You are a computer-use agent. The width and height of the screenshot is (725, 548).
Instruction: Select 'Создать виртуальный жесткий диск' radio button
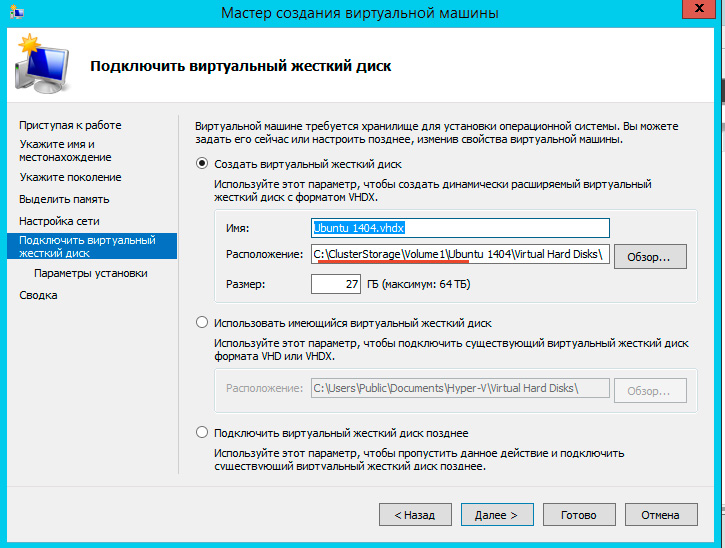coord(202,163)
